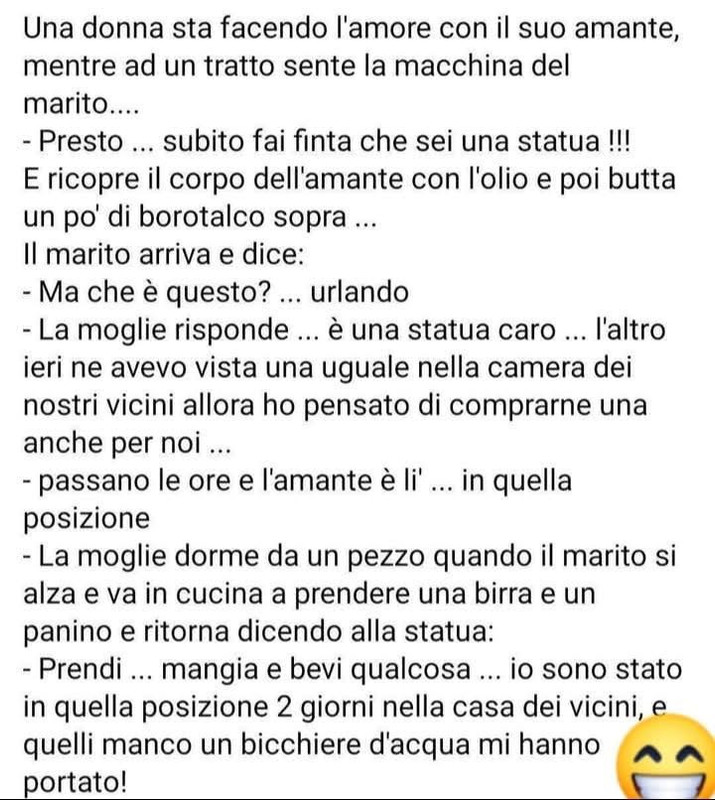
Task: Click the line "Il marito arriva e dice:"
Action: click(x=164, y=255)
